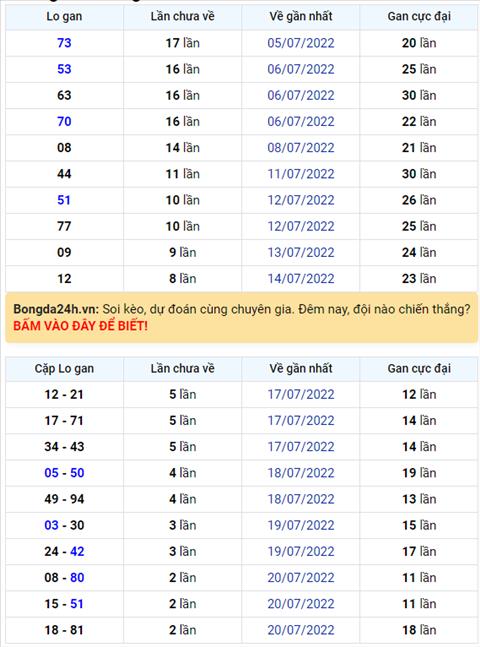Image resolution: width=480 pixels, height=647 pixels.
Task: Select the blue number 70 entry
Action: point(64,121)
